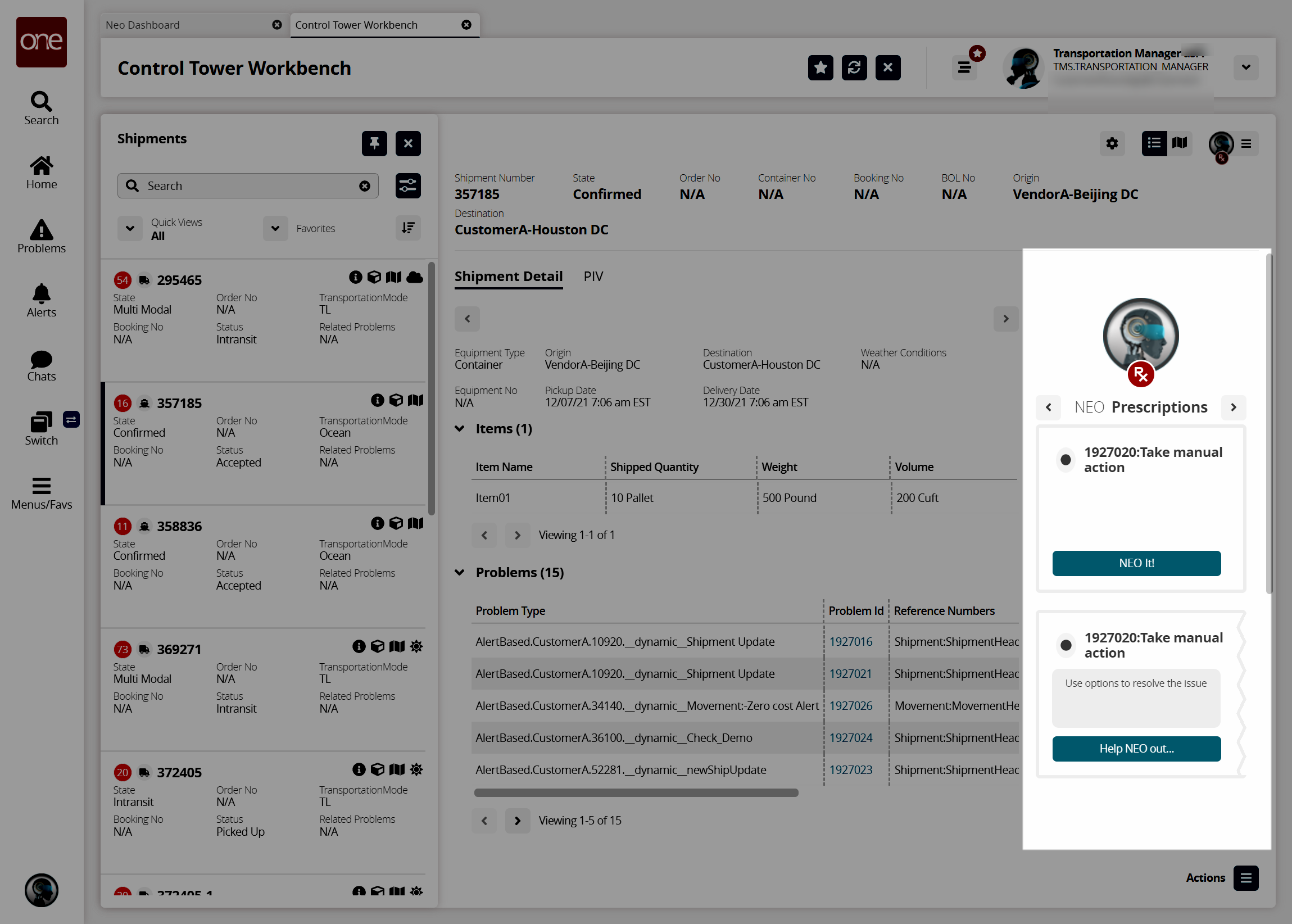Collapse the Problems (15) section
The width and height of the screenshot is (1292, 924).
coord(460,572)
